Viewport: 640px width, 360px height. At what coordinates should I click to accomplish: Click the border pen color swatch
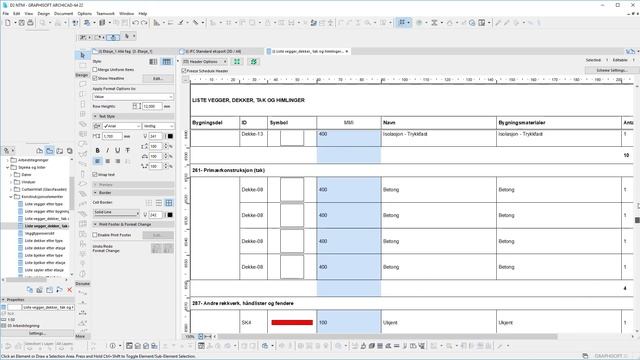[170, 215]
